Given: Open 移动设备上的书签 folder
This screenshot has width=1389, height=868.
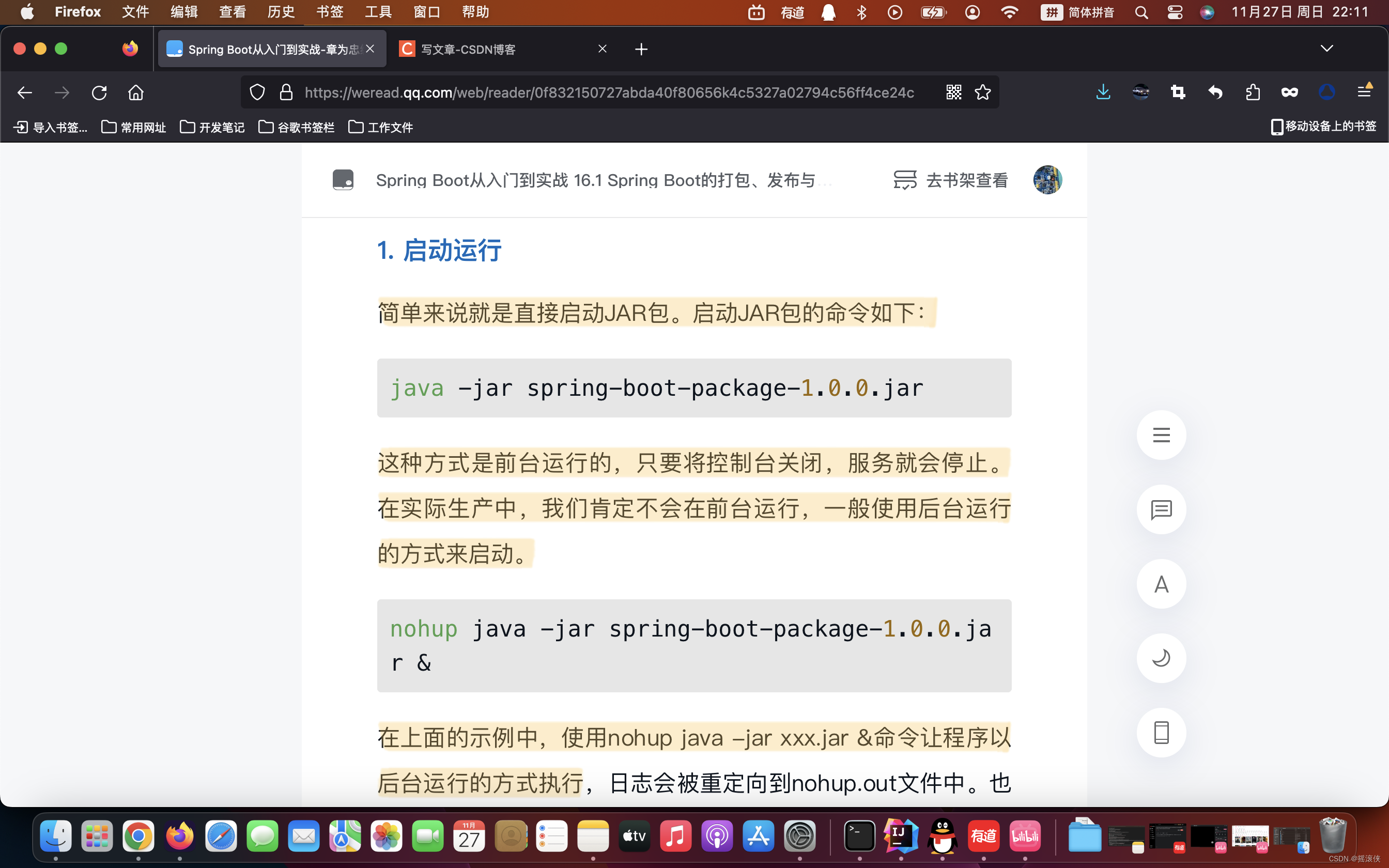Looking at the screenshot, I should pos(1323,126).
